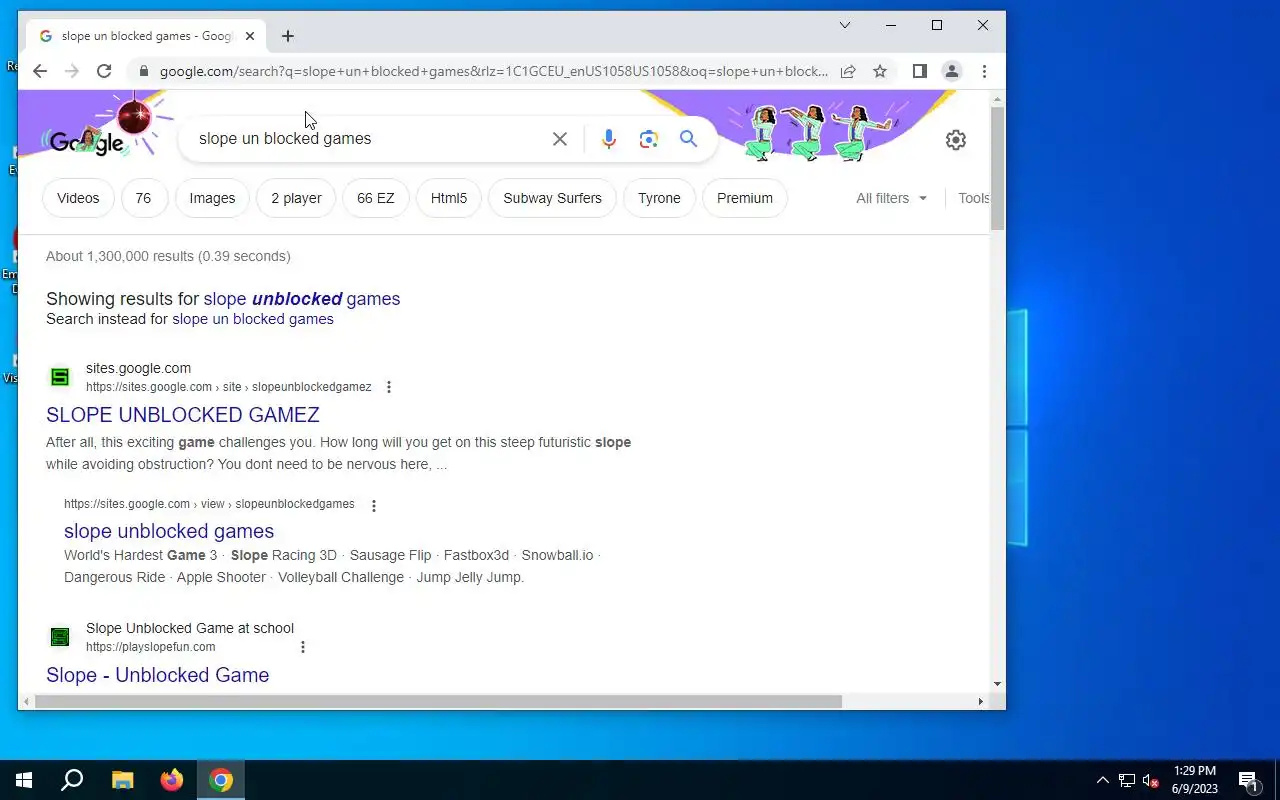The image size is (1280, 800).
Task: Click the sites.google.com favicon
Action: click(60, 377)
